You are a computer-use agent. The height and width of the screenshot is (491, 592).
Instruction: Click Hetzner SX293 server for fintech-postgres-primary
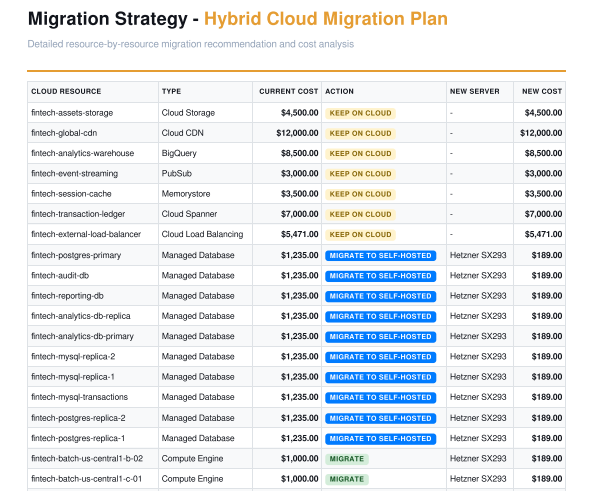[478, 255]
